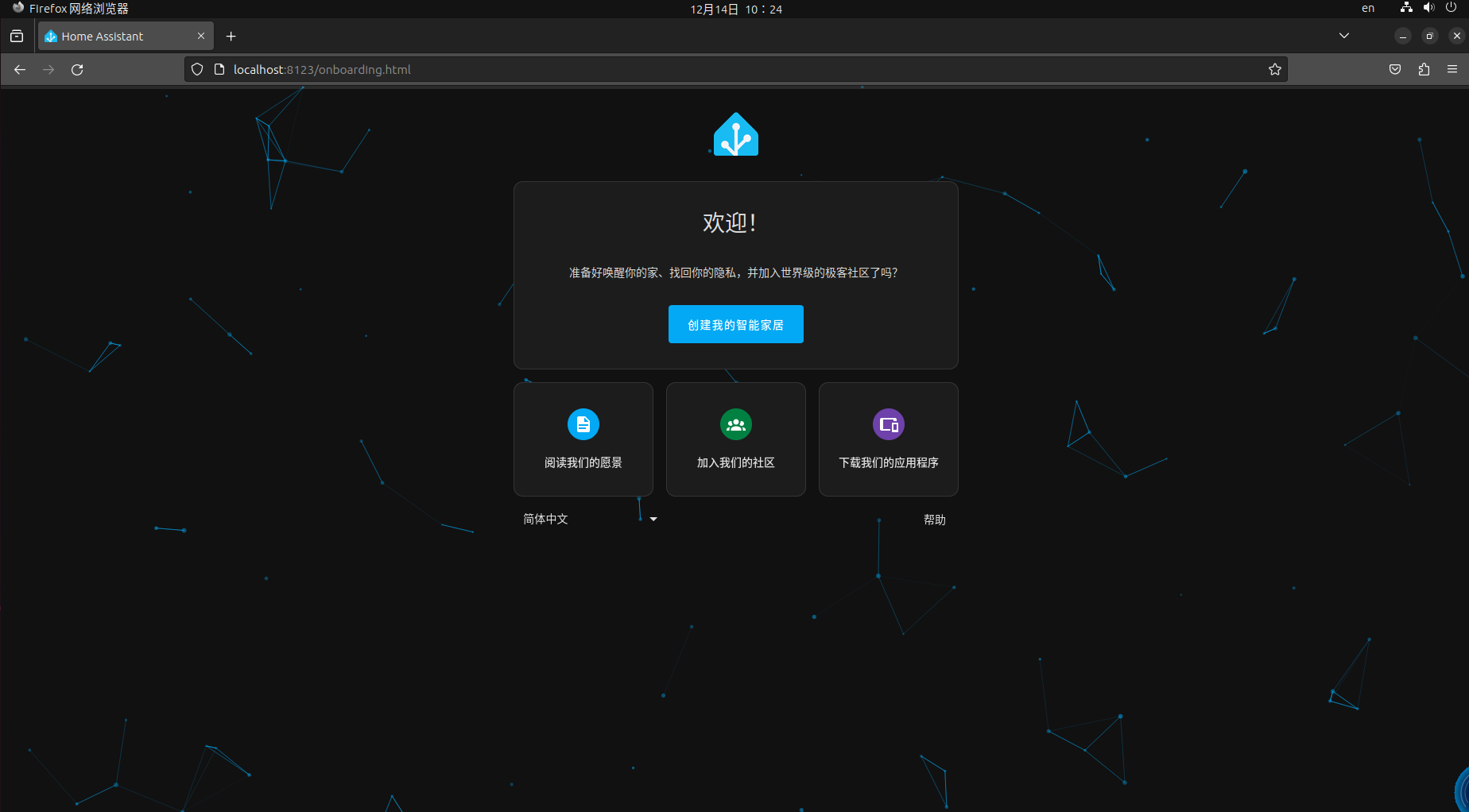
Task: Open a new tab with plus button
Action: pos(231,37)
